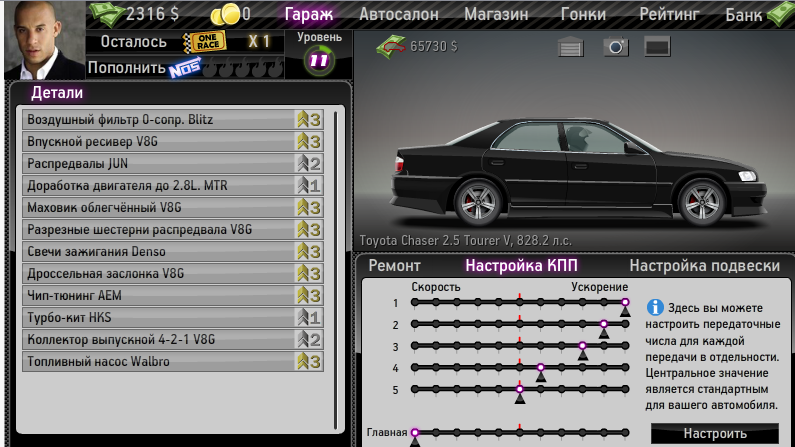This screenshot has height=447, width=795.
Task: Click Пополнить to refill nitro
Action: coord(127,68)
